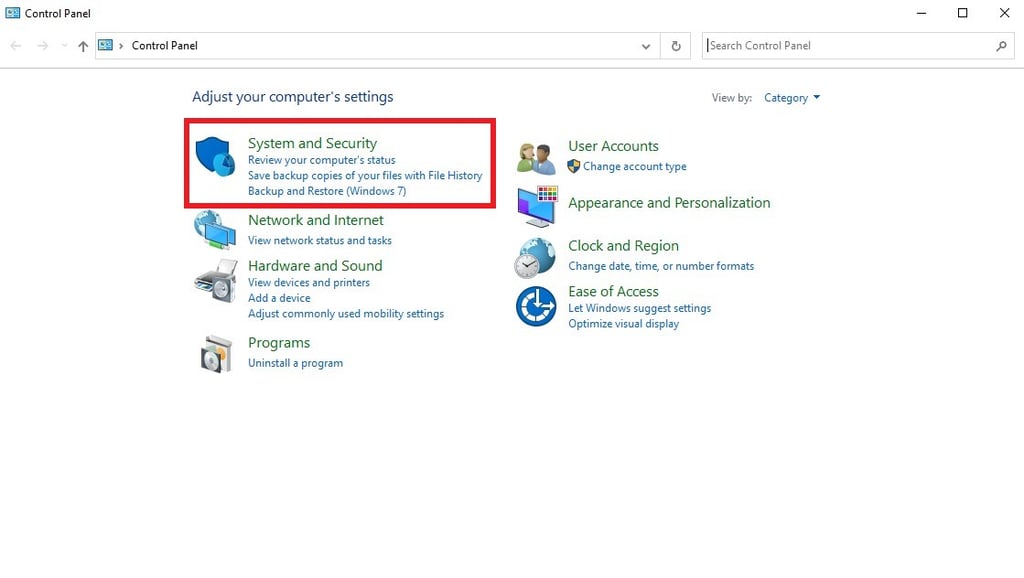This screenshot has height=578, width=1024.
Task: Click Change account type link
Action: click(634, 167)
